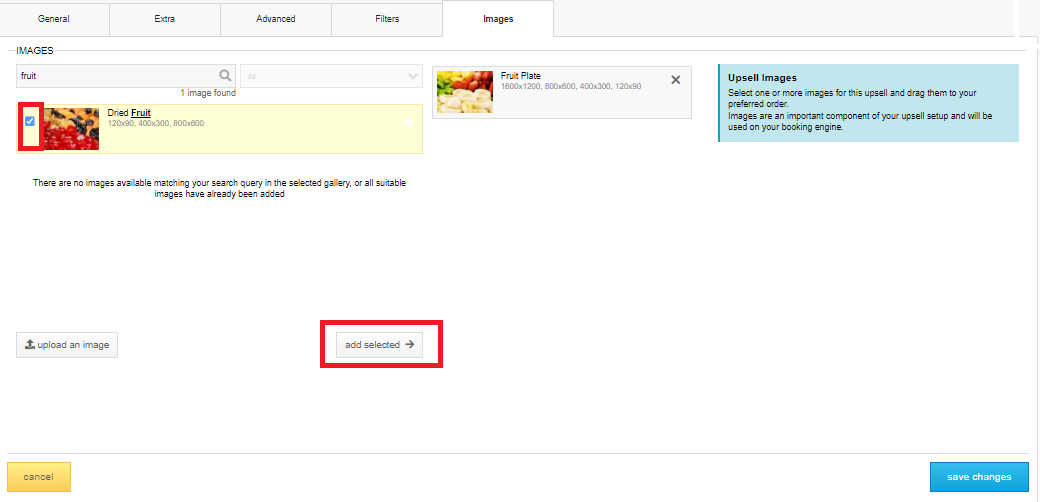The width and height of the screenshot is (1040, 502).
Task: Click the upload arrow icon on upload button
Action: point(30,345)
